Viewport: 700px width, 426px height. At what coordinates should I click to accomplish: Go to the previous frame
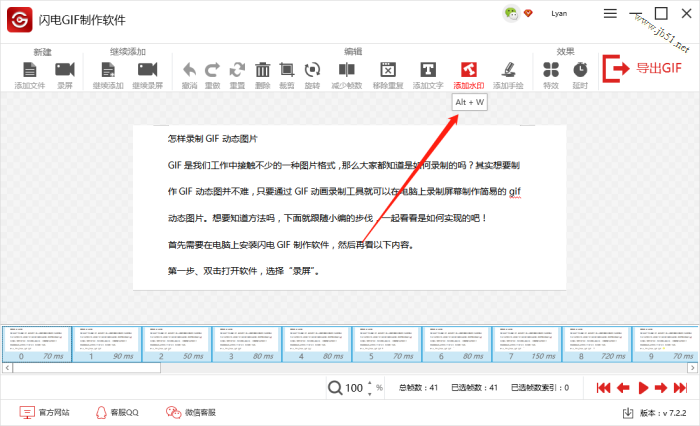click(x=623, y=388)
